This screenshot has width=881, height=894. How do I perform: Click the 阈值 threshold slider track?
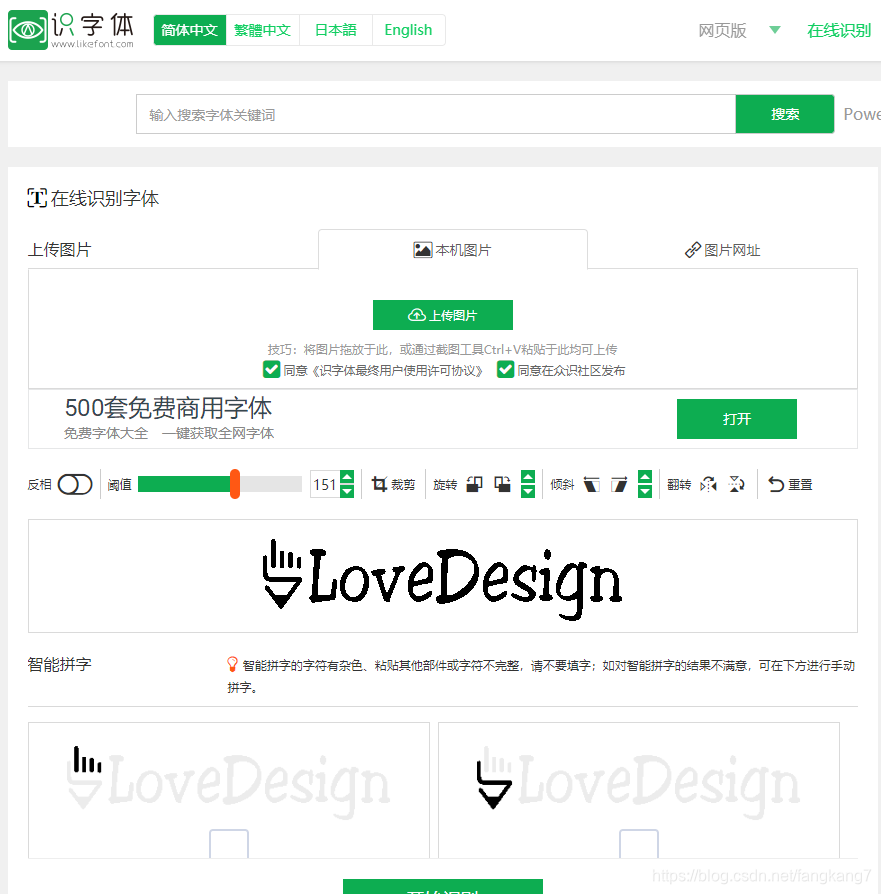(x=220, y=484)
